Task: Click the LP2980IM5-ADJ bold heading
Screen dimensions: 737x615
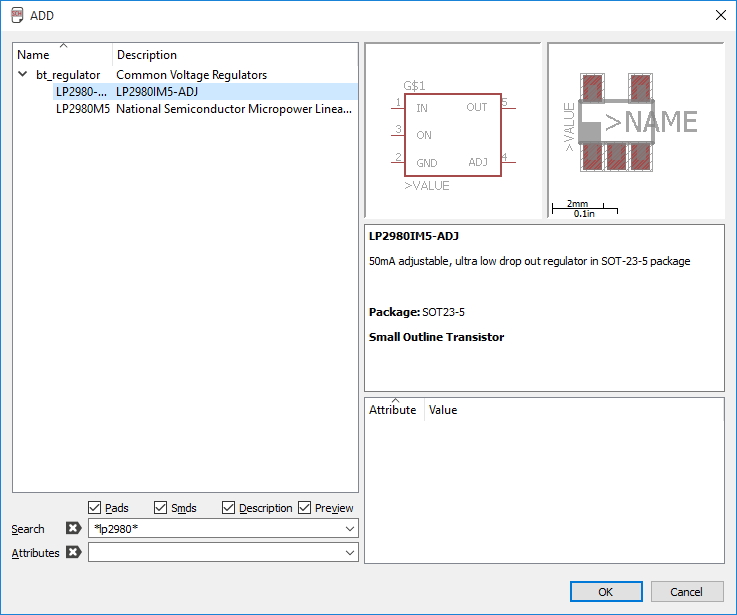Action: point(414,236)
